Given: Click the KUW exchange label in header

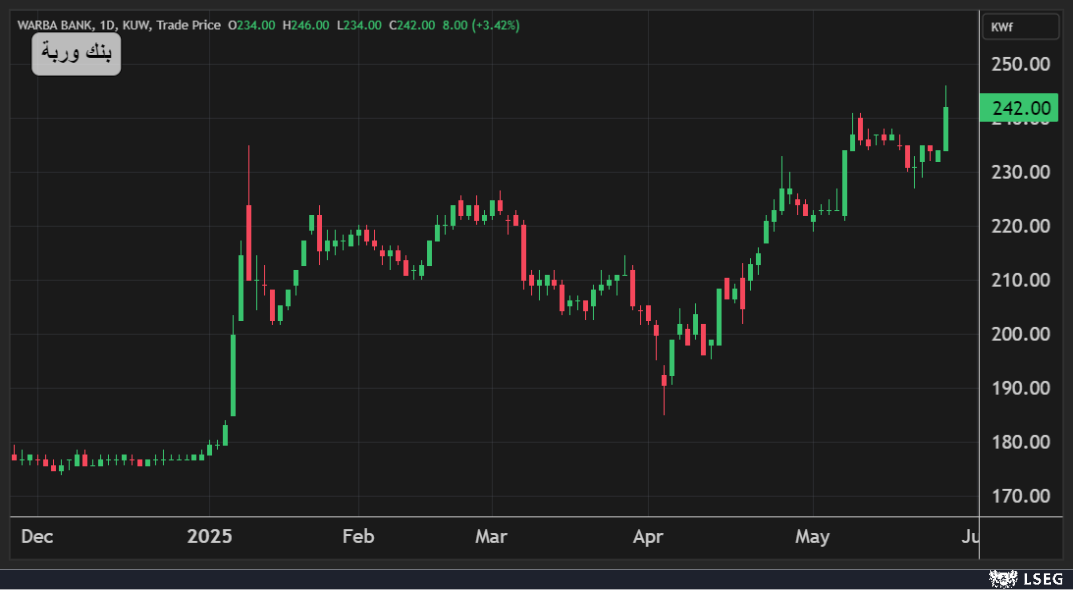Looking at the screenshot, I should 138,25.
